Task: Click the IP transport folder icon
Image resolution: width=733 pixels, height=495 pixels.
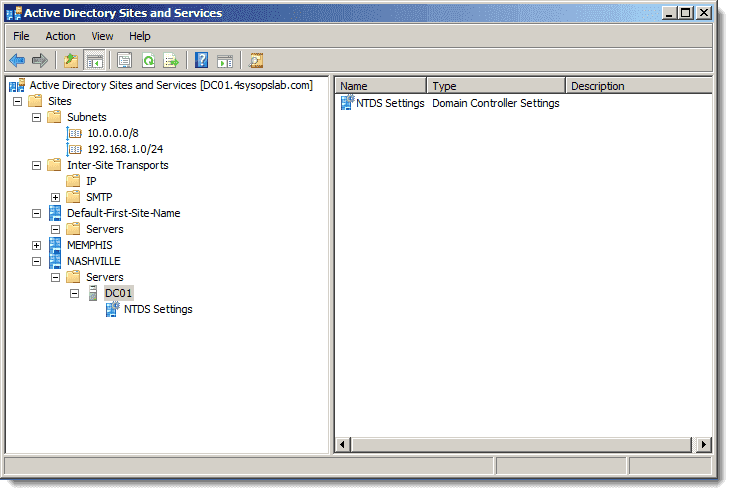Action: click(73, 181)
